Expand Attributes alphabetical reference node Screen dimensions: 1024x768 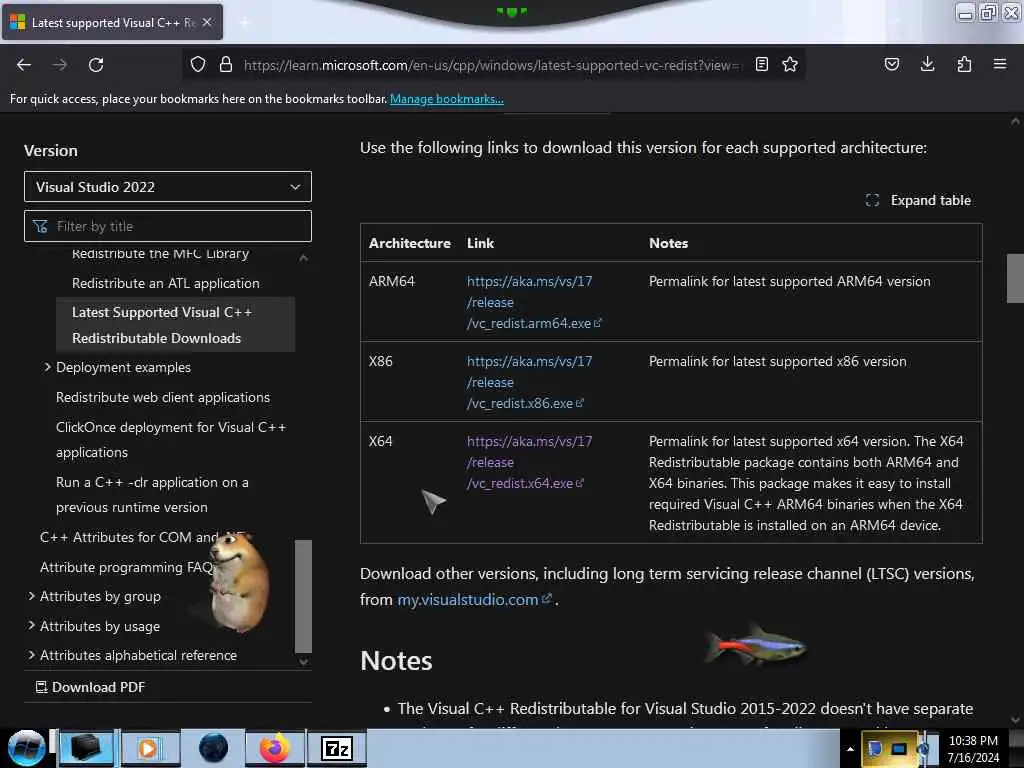tap(31, 655)
